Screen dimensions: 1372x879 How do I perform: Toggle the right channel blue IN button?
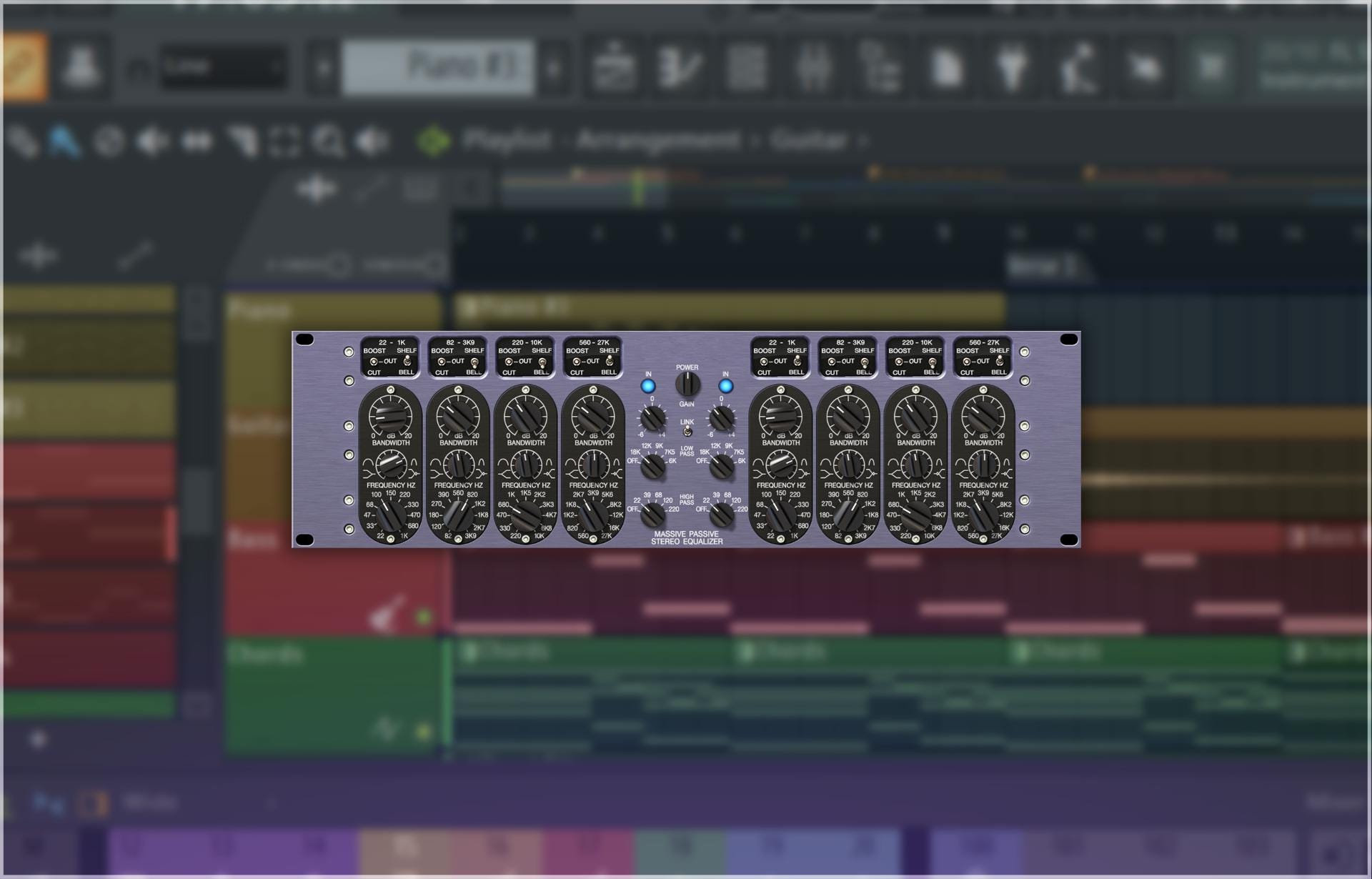pos(725,386)
